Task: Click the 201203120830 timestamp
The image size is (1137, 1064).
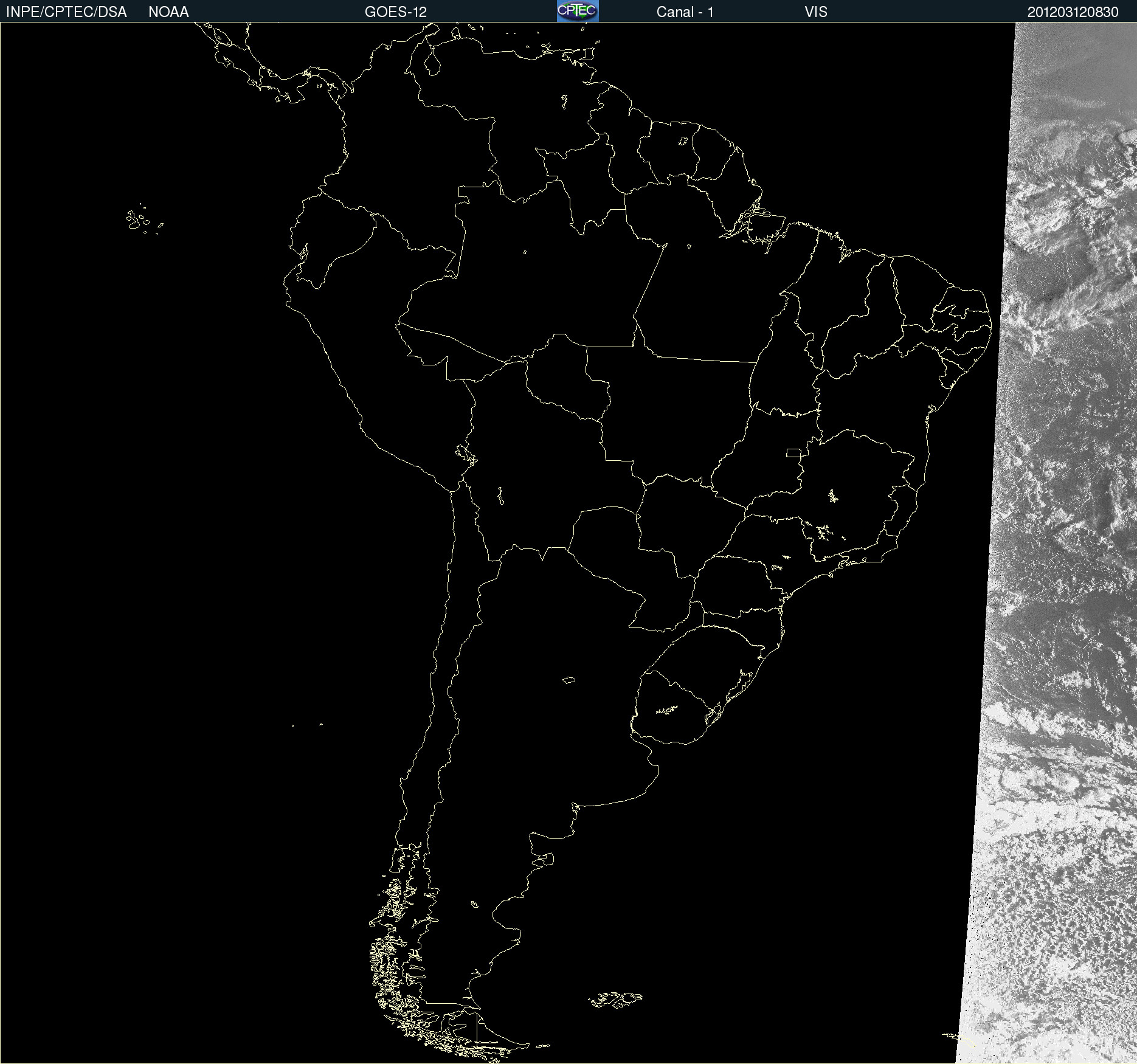Action: (1073, 12)
